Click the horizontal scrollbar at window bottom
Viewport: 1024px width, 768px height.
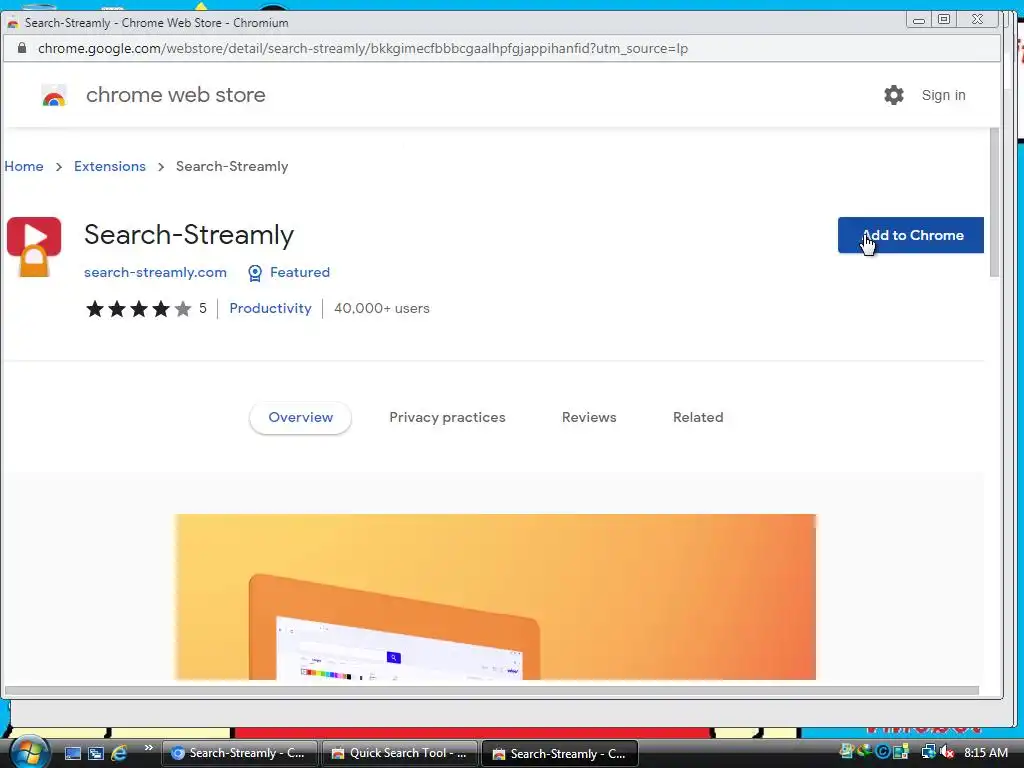[492, 690]
